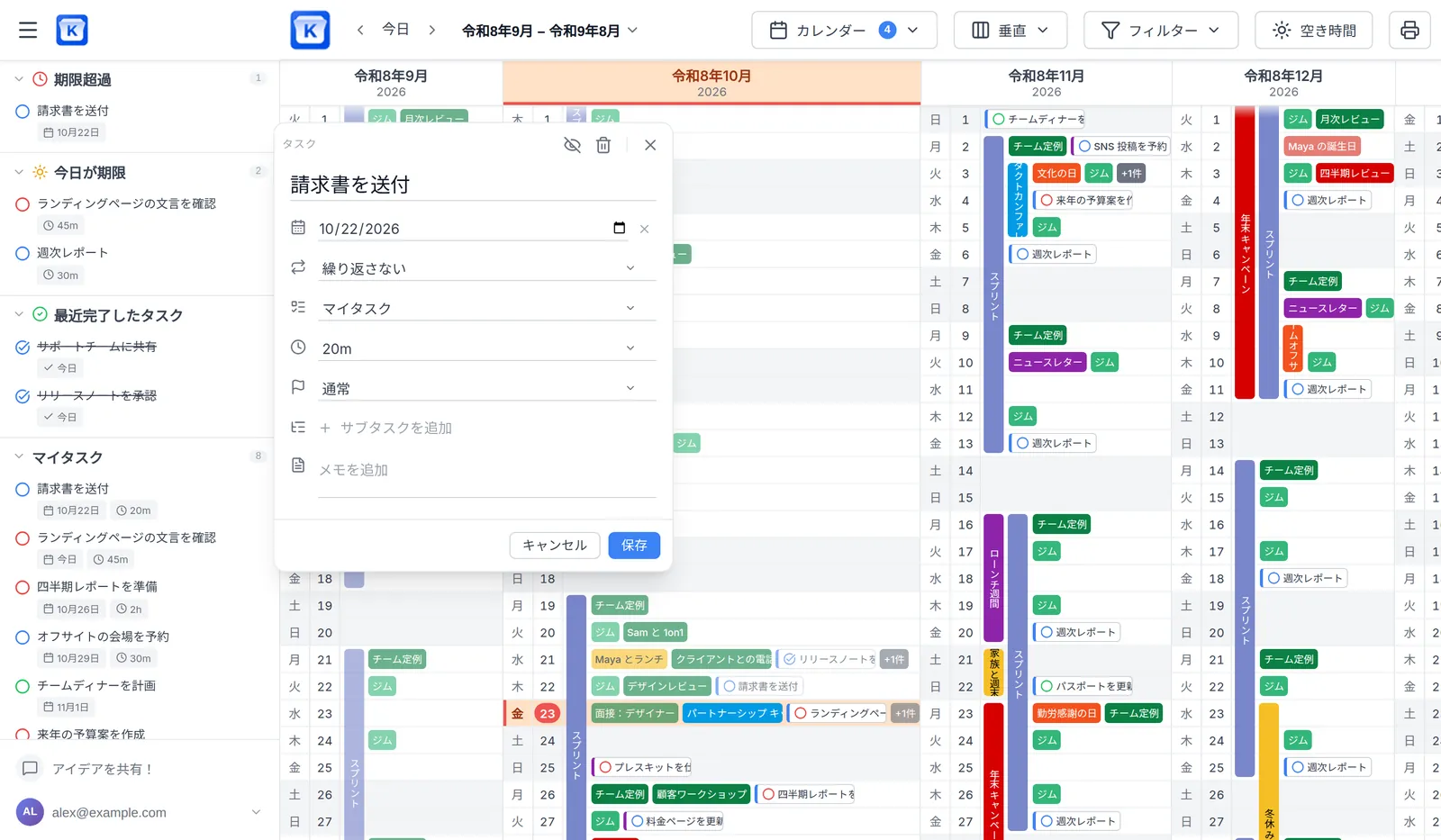Open the 20m duration dropdown
Screen dimensions: 1441x840
click(x=486, y=348)
